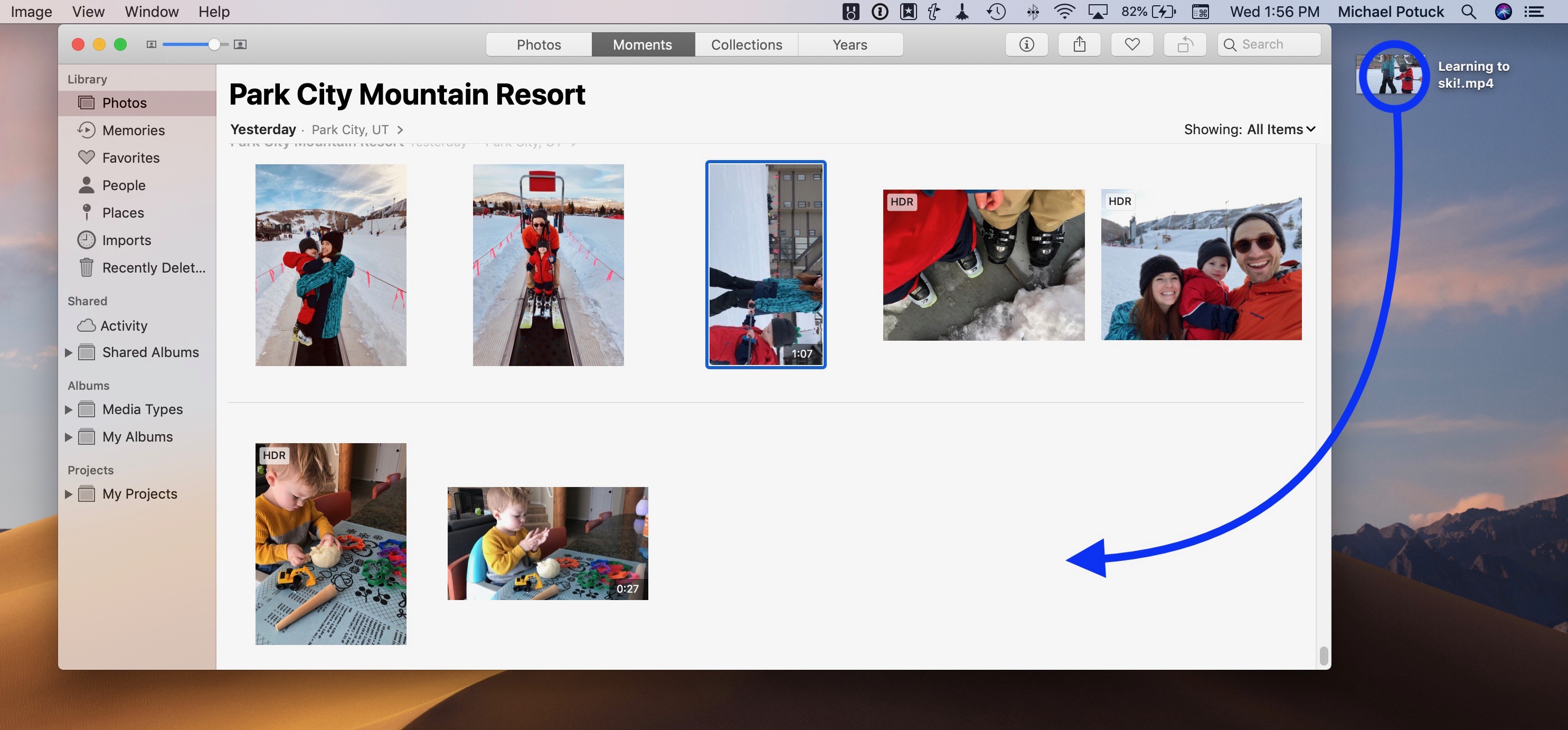Click the thumbnail size slider handle

coord(214,44)
